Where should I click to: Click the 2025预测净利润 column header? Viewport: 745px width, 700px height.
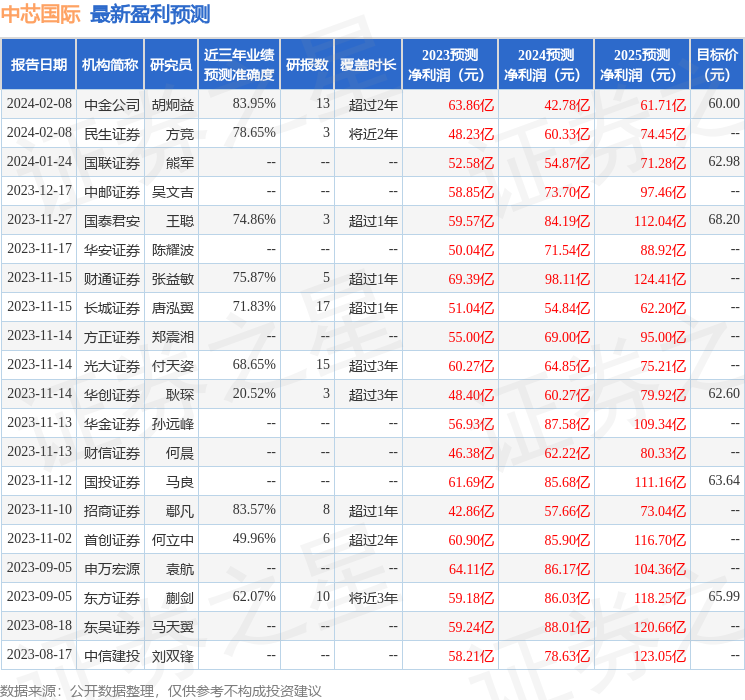tap(642, 65)
